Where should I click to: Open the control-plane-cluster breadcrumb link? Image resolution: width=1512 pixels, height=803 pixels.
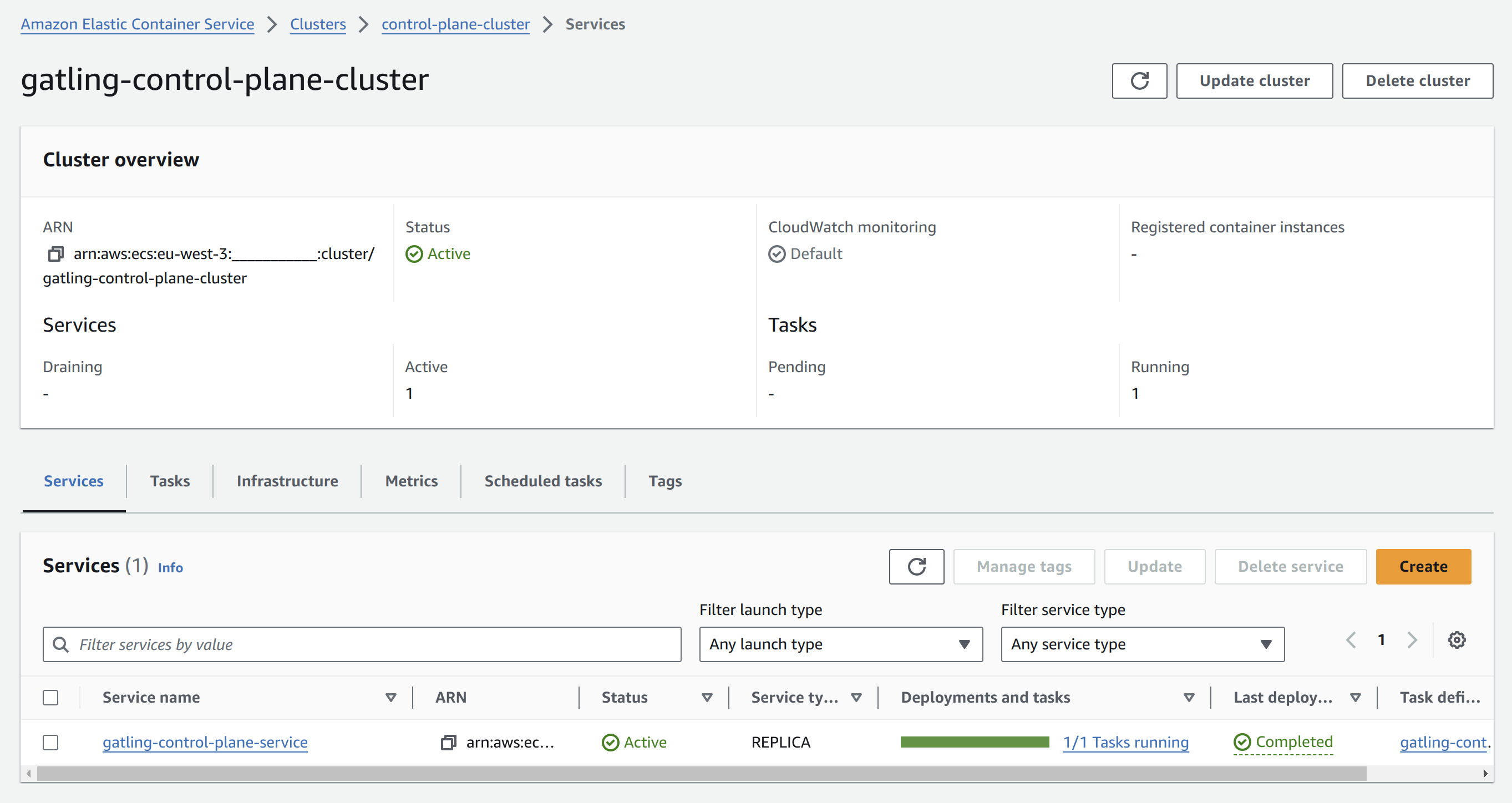455,24
